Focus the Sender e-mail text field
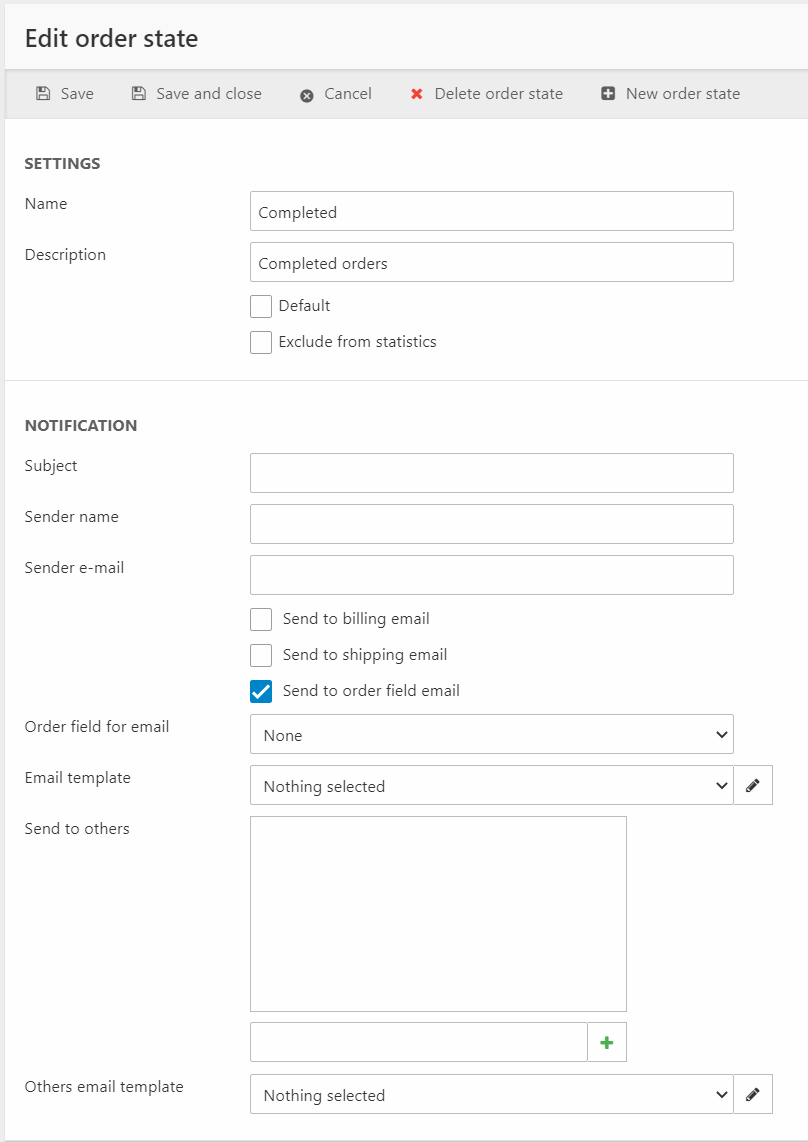 [x=491, y=575]
